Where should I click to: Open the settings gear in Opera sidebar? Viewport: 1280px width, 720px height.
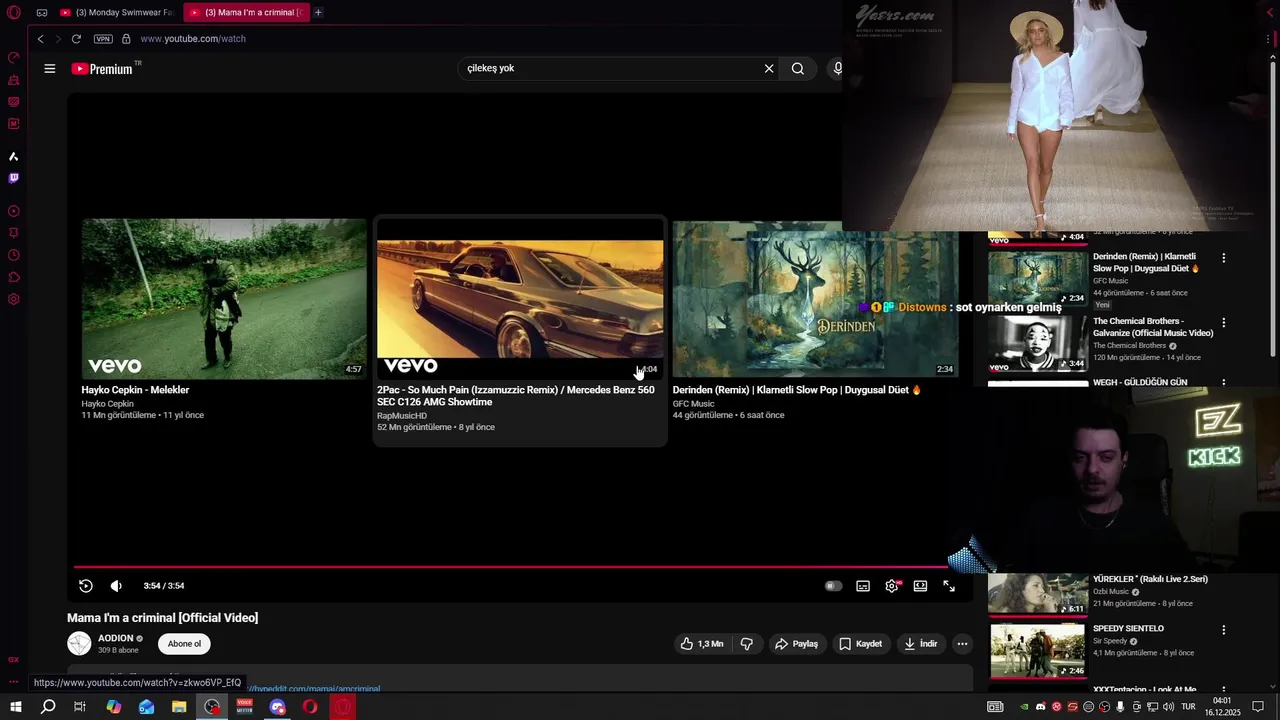pos(14,299)
